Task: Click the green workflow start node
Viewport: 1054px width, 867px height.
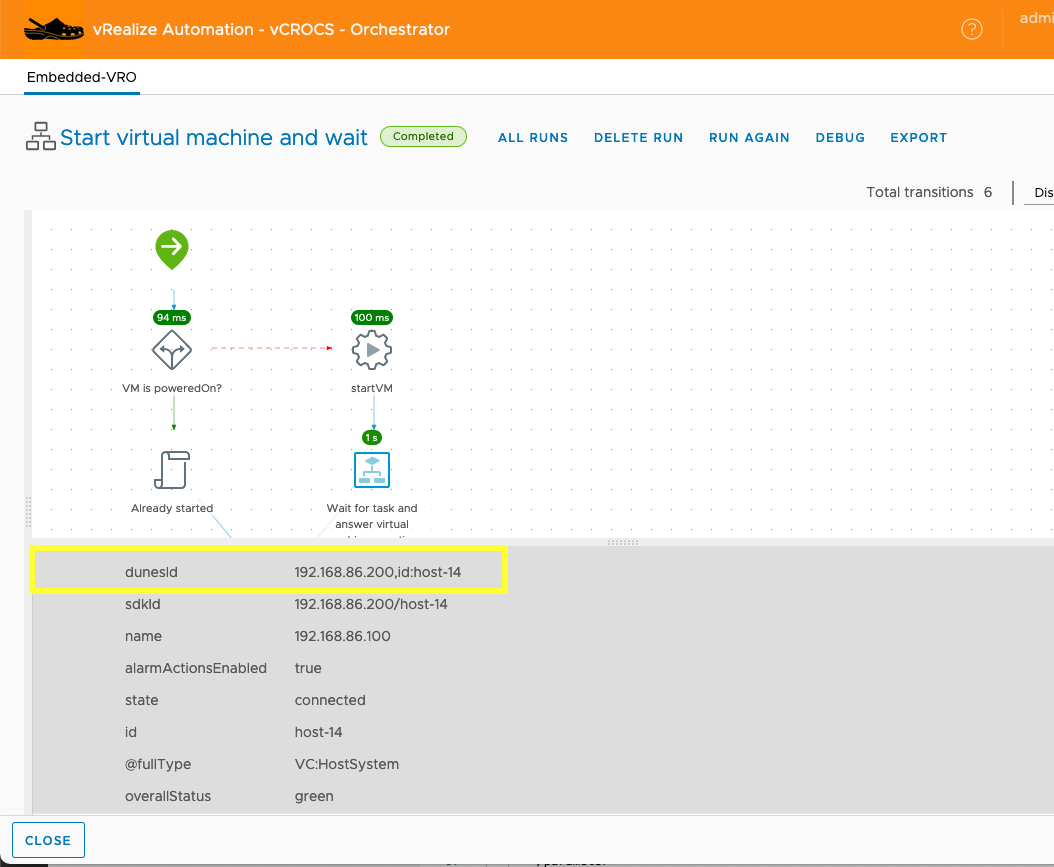Action: pos(172,248)
